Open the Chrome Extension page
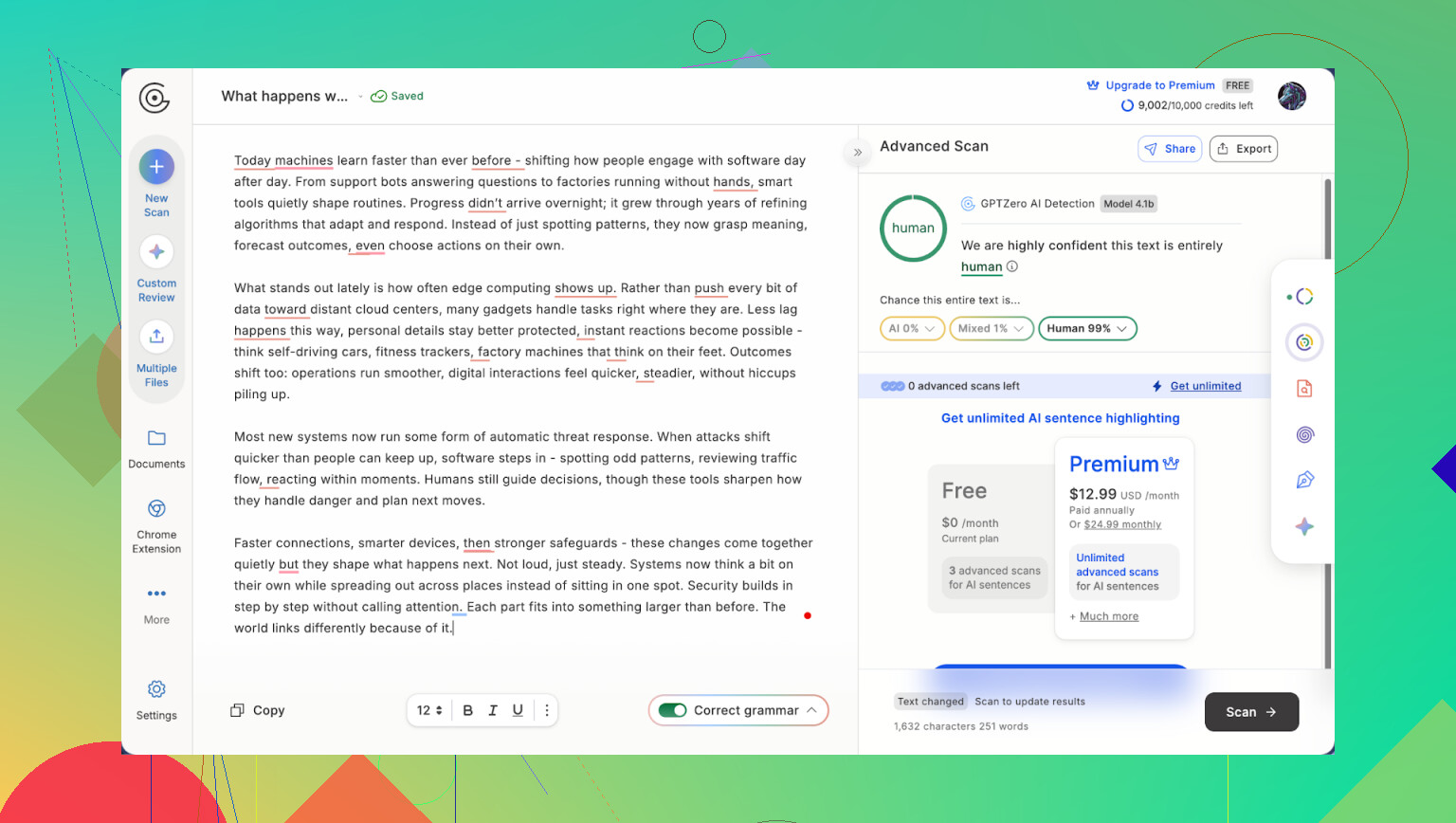 [156, 509]
